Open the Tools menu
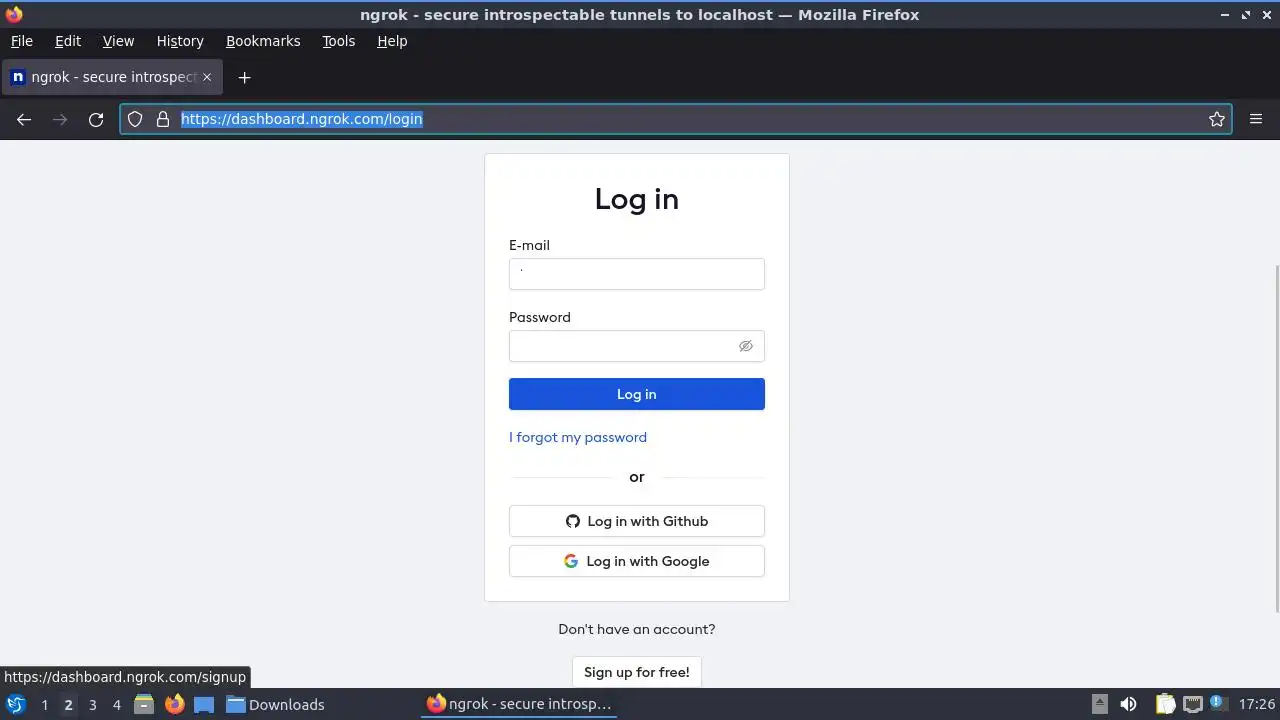The height and width of the screenshot is (720, 1280). [338, 41]
